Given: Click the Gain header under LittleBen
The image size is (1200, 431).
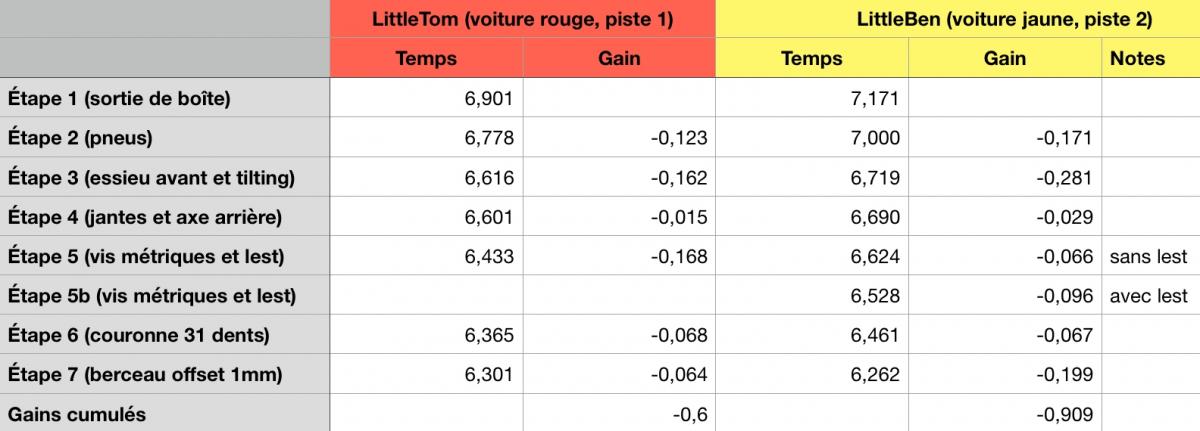Looking at the screenshot, I should (1004, 58).
